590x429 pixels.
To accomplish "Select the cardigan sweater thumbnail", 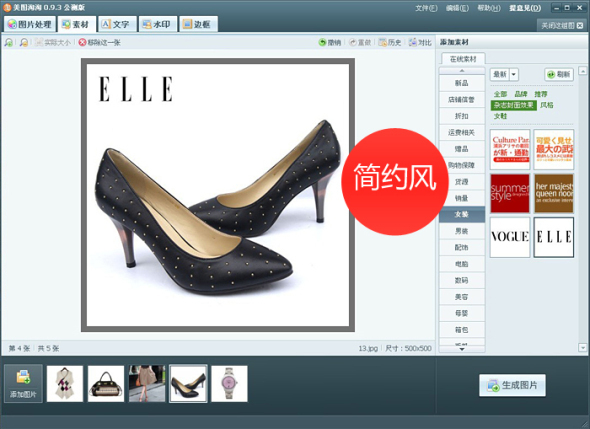I will [65, 383].
